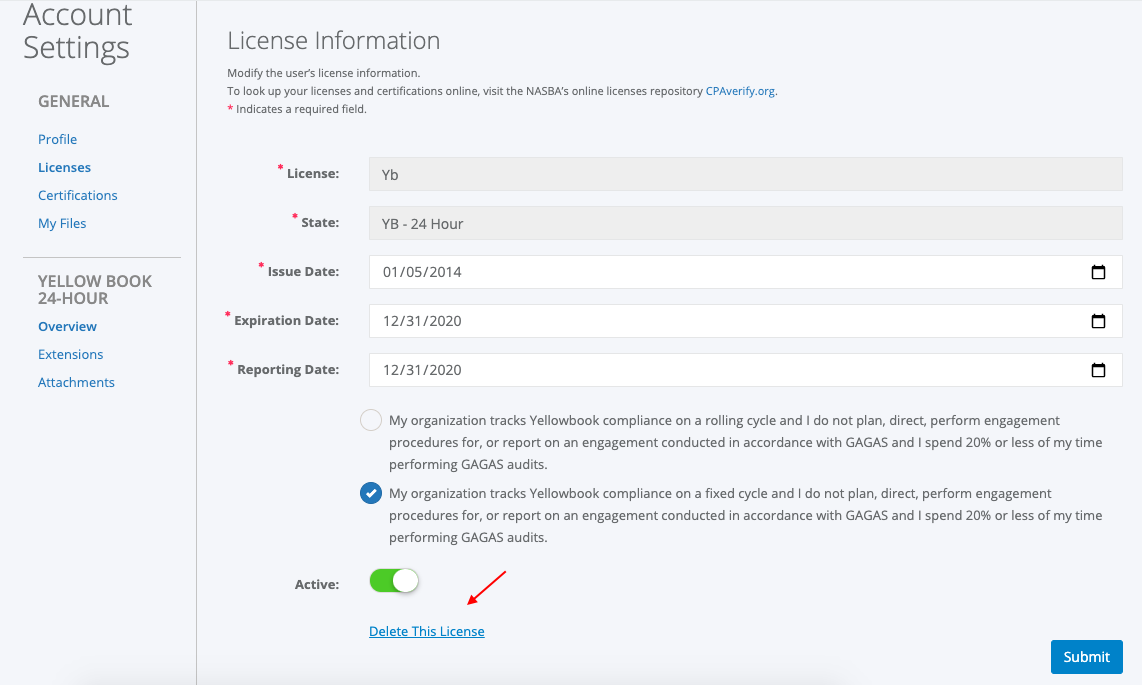View the Yellow Book Overview page
Screen dimensions: 1142x685
coord(67,327)
